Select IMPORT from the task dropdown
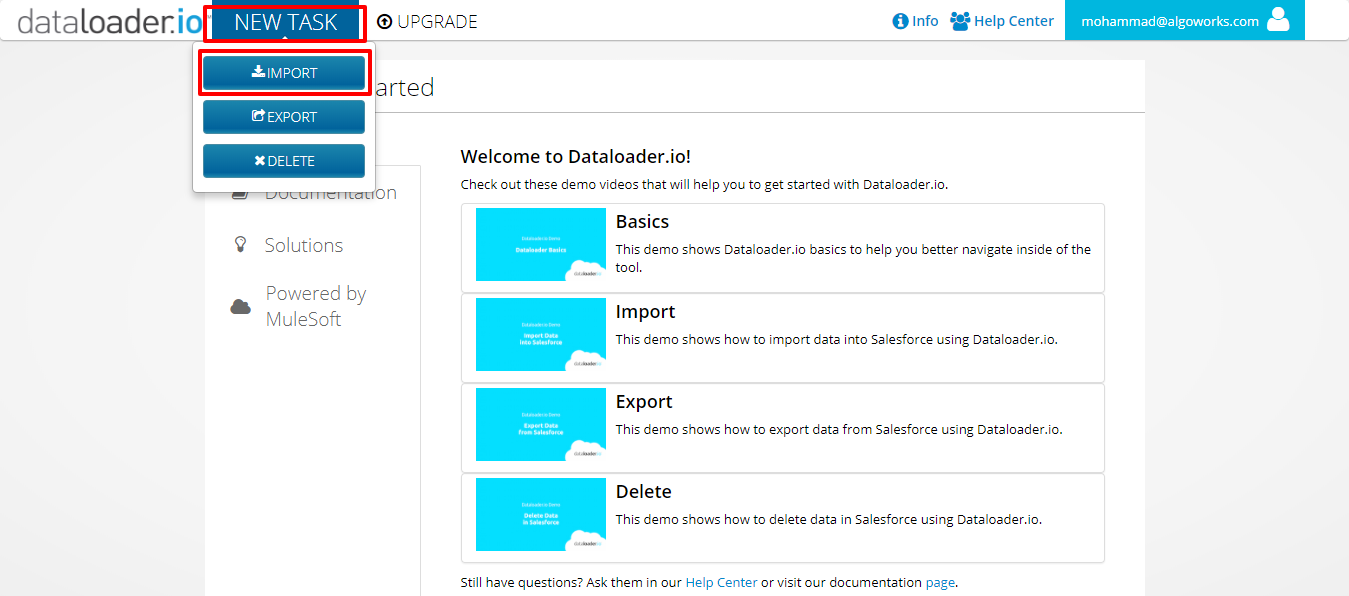 click(x=284, y=73)
